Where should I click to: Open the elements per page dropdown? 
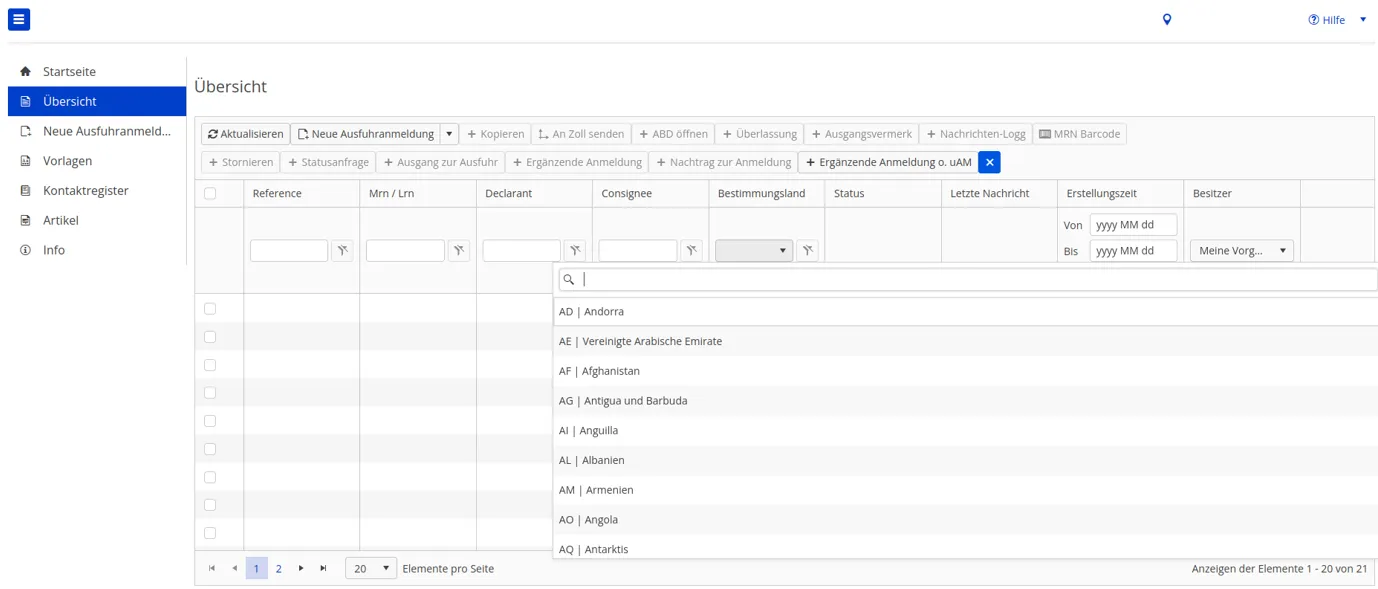coord(371,568)
